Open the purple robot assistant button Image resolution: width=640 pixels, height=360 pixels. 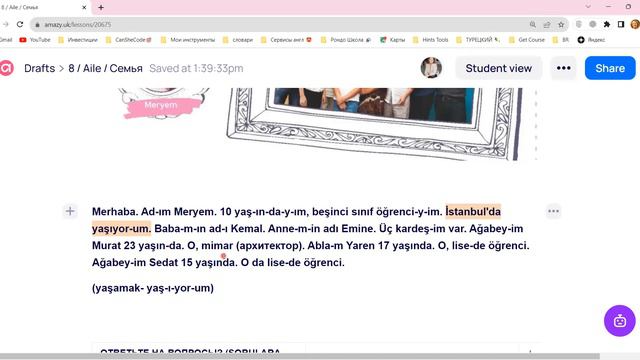[620, 321]
